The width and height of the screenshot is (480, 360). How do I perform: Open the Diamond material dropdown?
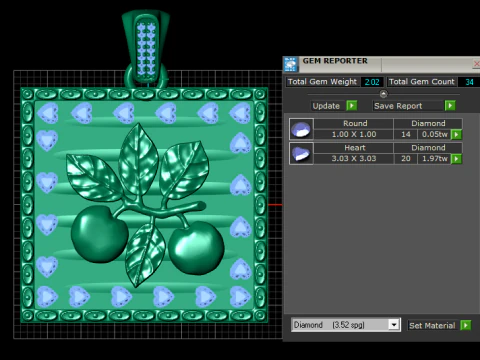[x=394, y=325]
